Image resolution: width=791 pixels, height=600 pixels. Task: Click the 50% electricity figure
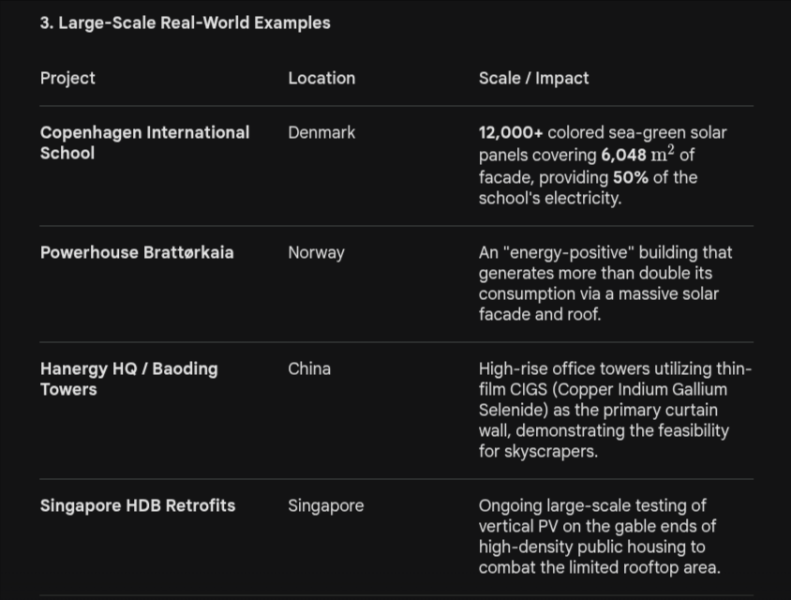[630, 178]
